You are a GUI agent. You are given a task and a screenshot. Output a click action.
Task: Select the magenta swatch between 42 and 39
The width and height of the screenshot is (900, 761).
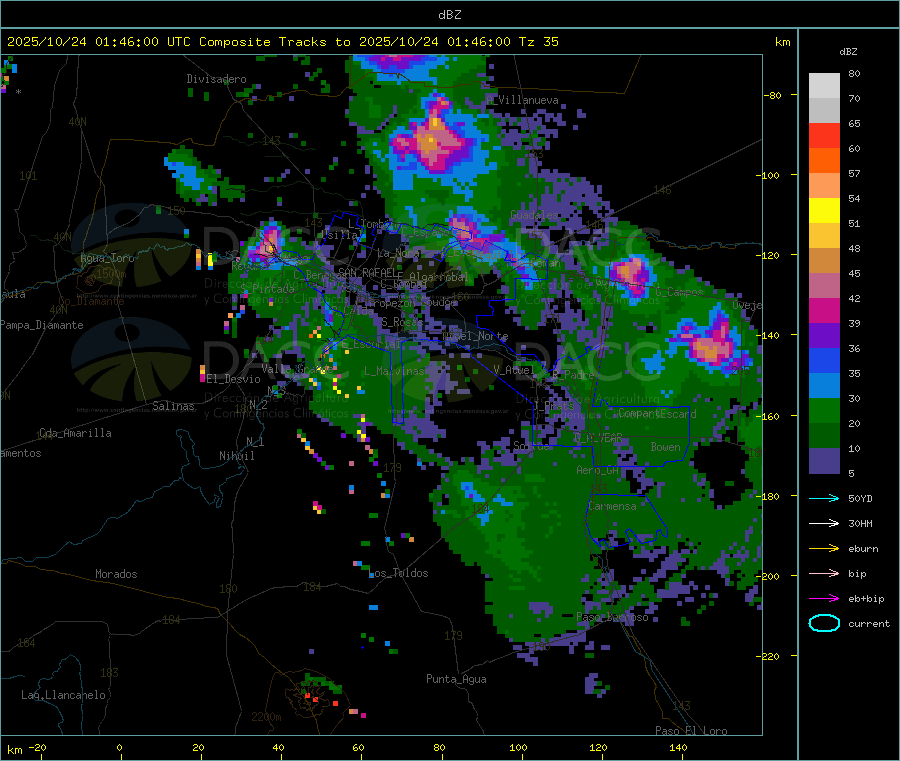coord(824,311)
